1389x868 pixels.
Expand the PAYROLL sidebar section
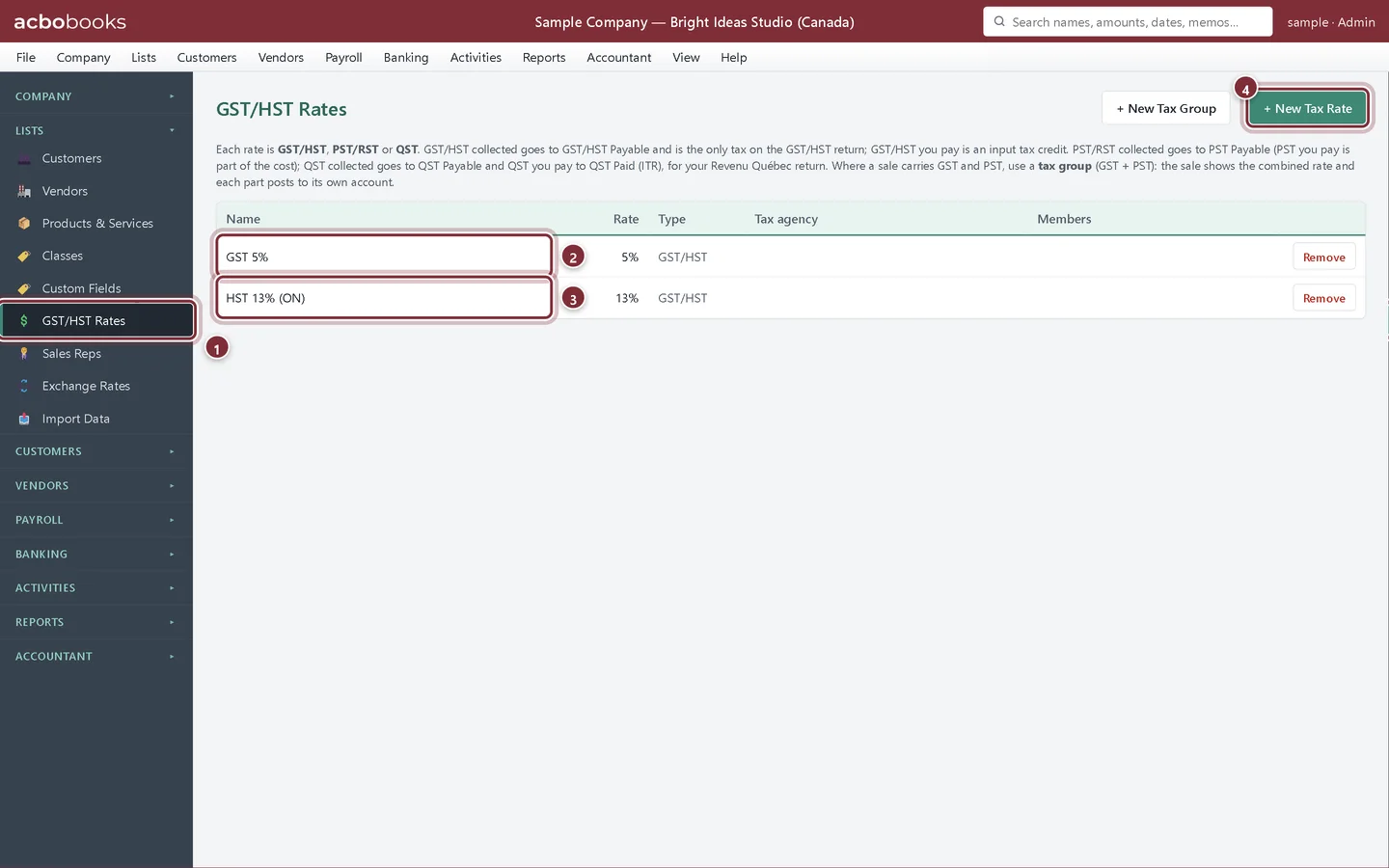(x=96, y=520)
